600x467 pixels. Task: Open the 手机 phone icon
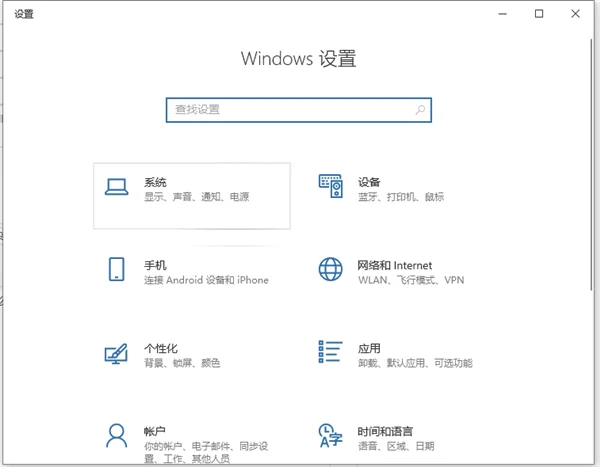coord(116,269)
